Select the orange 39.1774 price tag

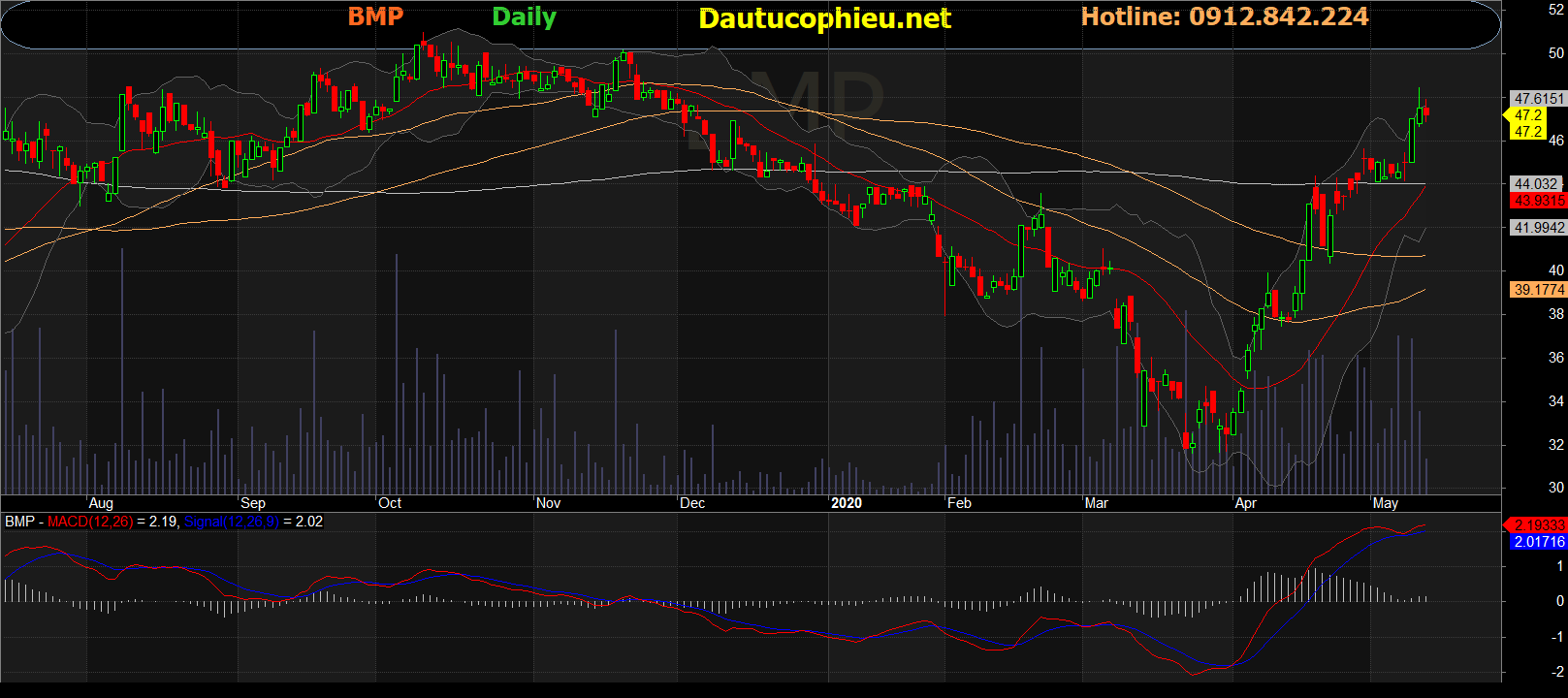[x=1538, y=290]
